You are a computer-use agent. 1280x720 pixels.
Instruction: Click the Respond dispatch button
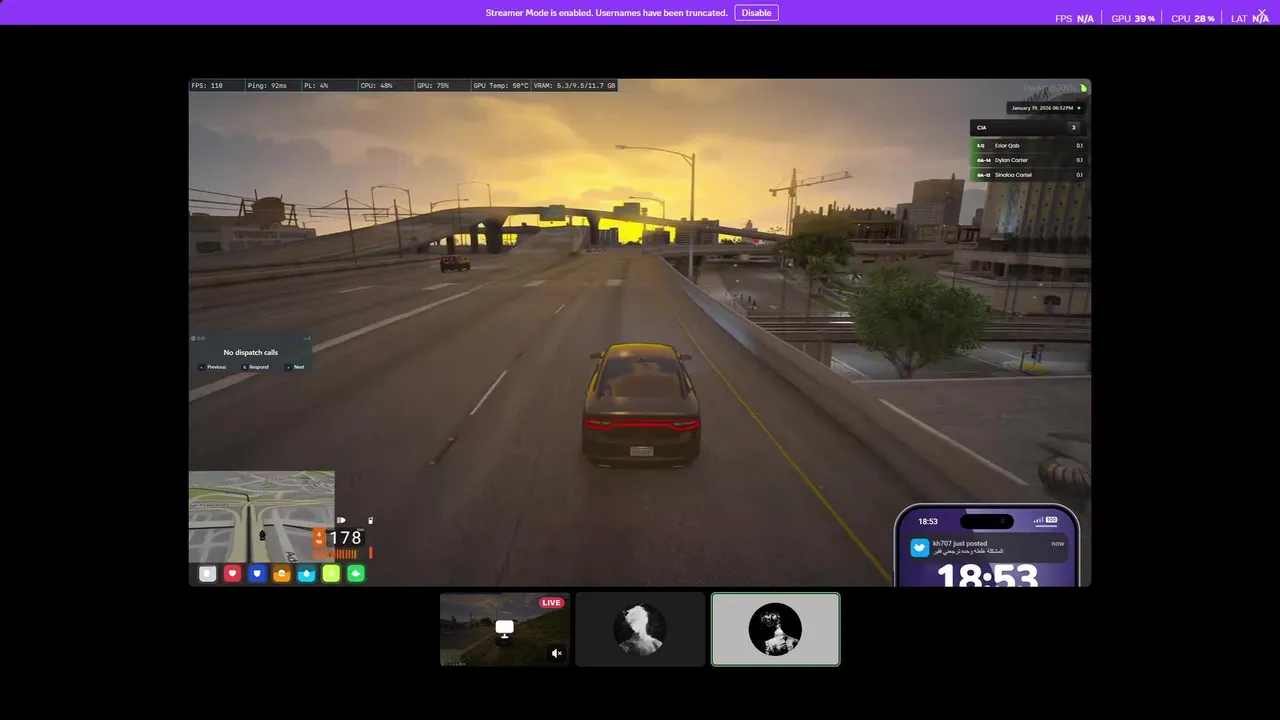pos(256,367)
